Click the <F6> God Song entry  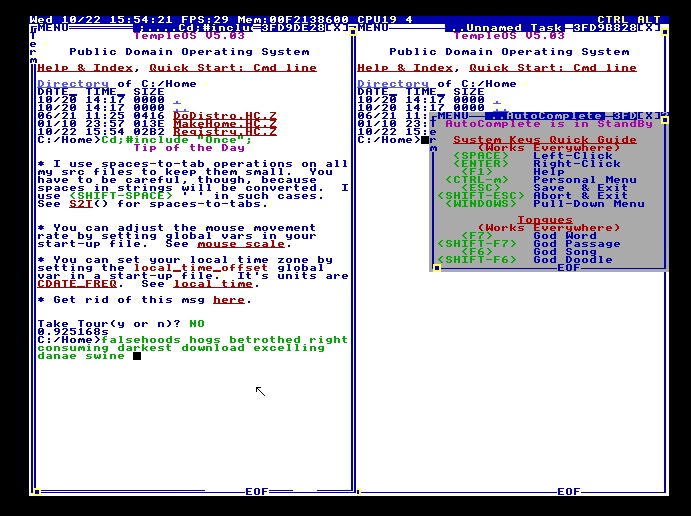coord(529,252)
